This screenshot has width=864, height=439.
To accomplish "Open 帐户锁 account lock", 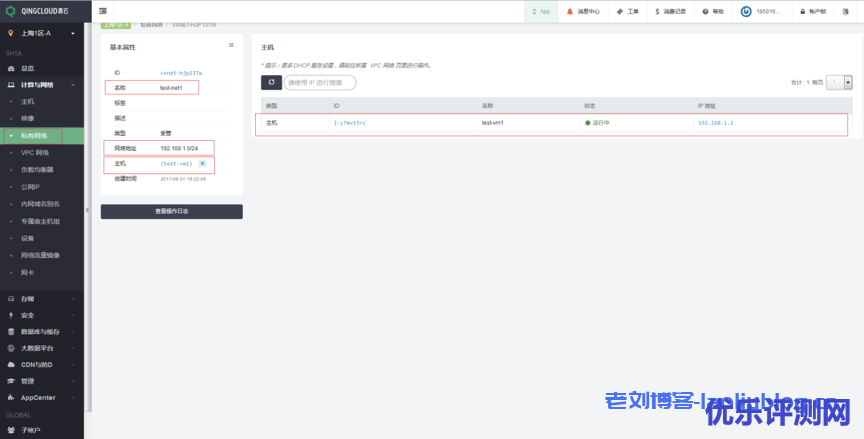I will 813,12.
